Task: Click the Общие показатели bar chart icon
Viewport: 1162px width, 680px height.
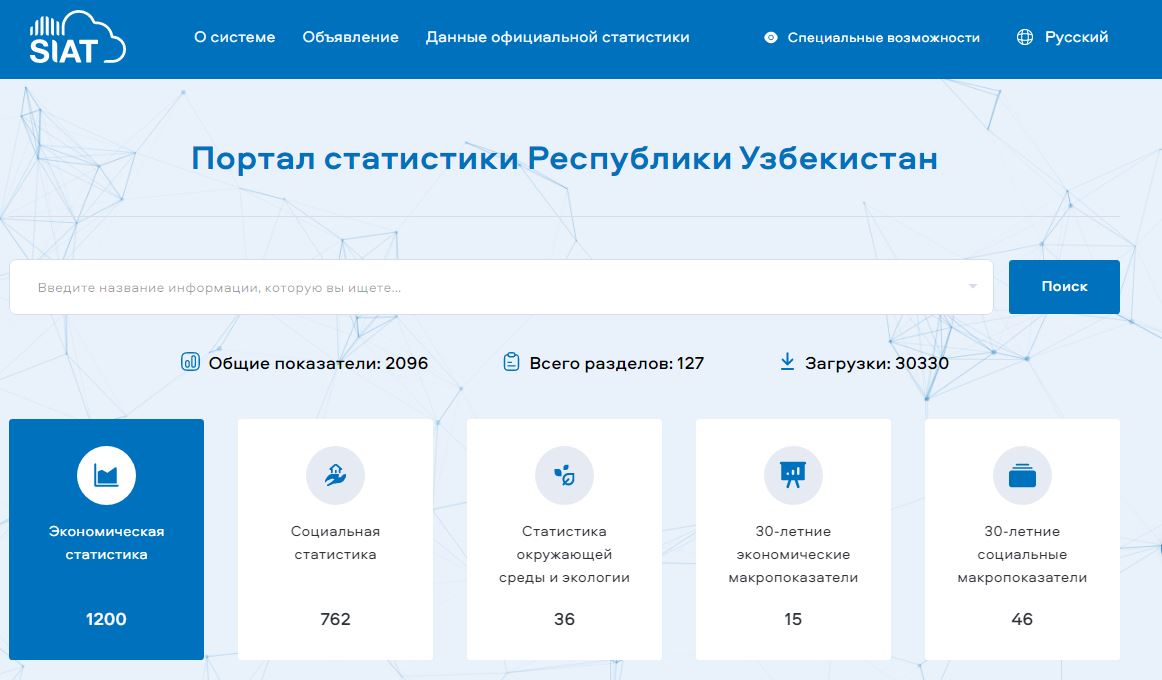Action: (x=190, y=362)
